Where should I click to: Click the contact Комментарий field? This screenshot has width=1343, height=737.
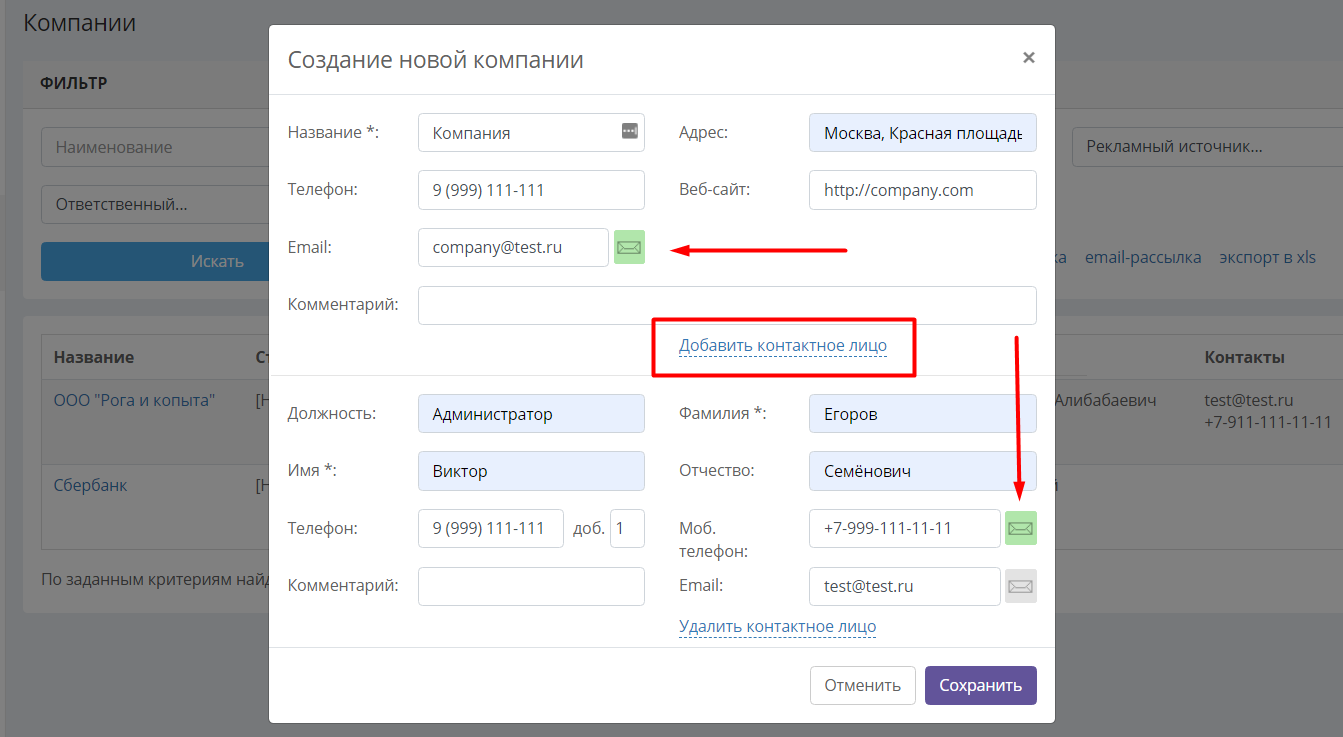point(531,586)
